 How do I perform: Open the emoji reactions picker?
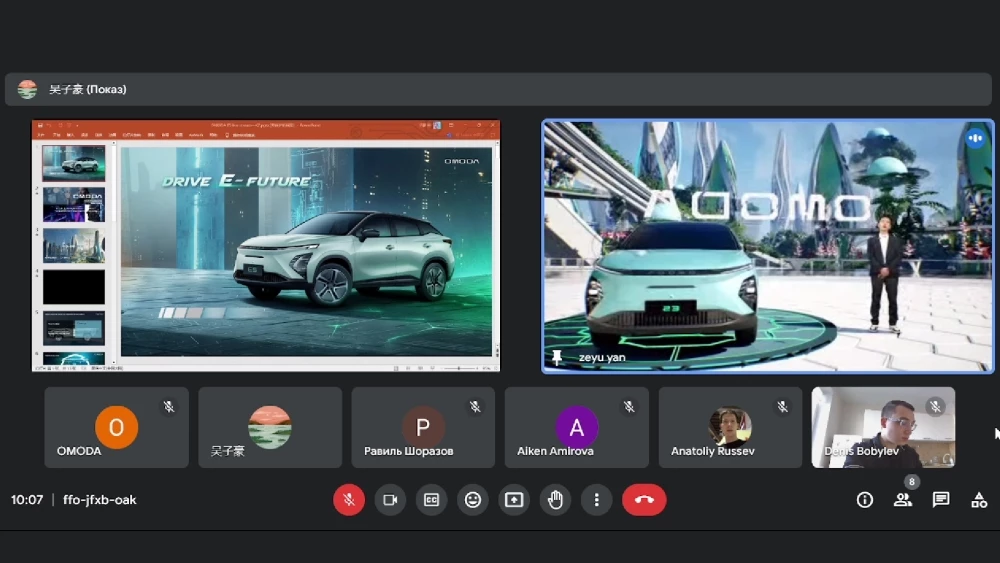473,500
